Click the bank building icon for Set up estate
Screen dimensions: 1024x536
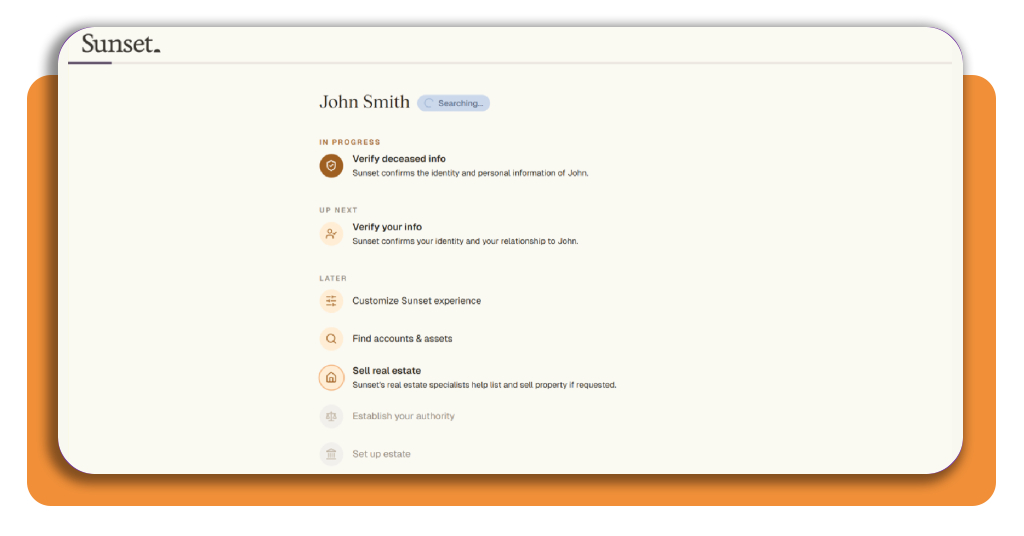[x=331, y=454]
